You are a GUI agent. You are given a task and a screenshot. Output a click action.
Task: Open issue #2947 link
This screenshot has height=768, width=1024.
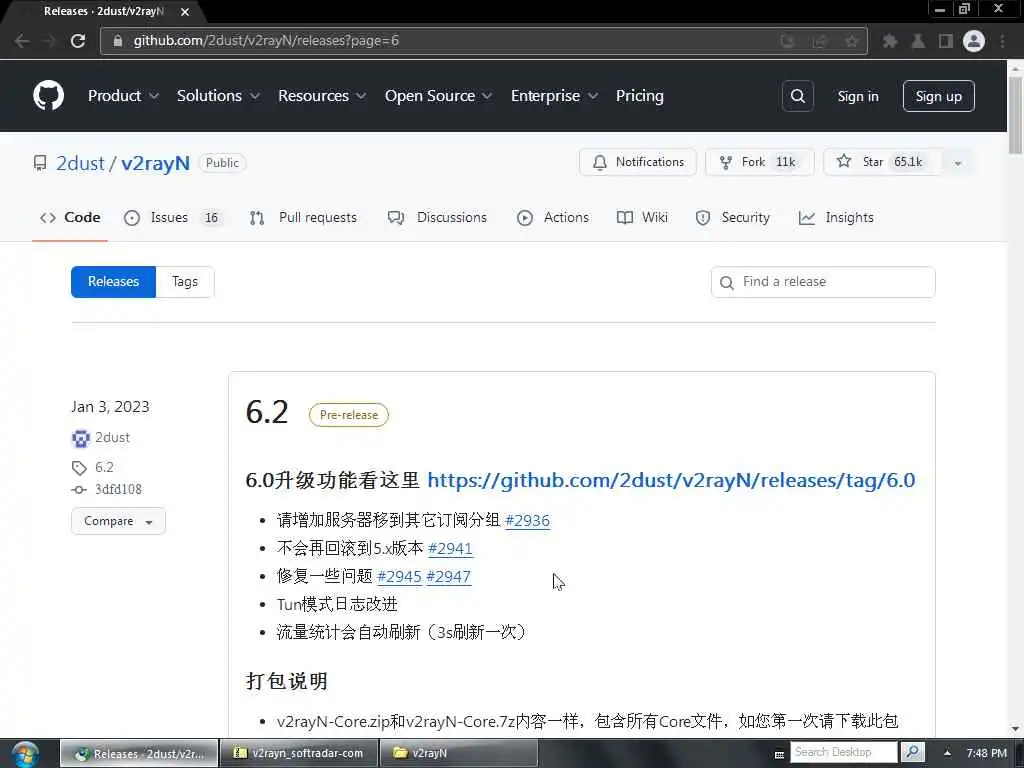pyautogui.click(x=449, y=577)
